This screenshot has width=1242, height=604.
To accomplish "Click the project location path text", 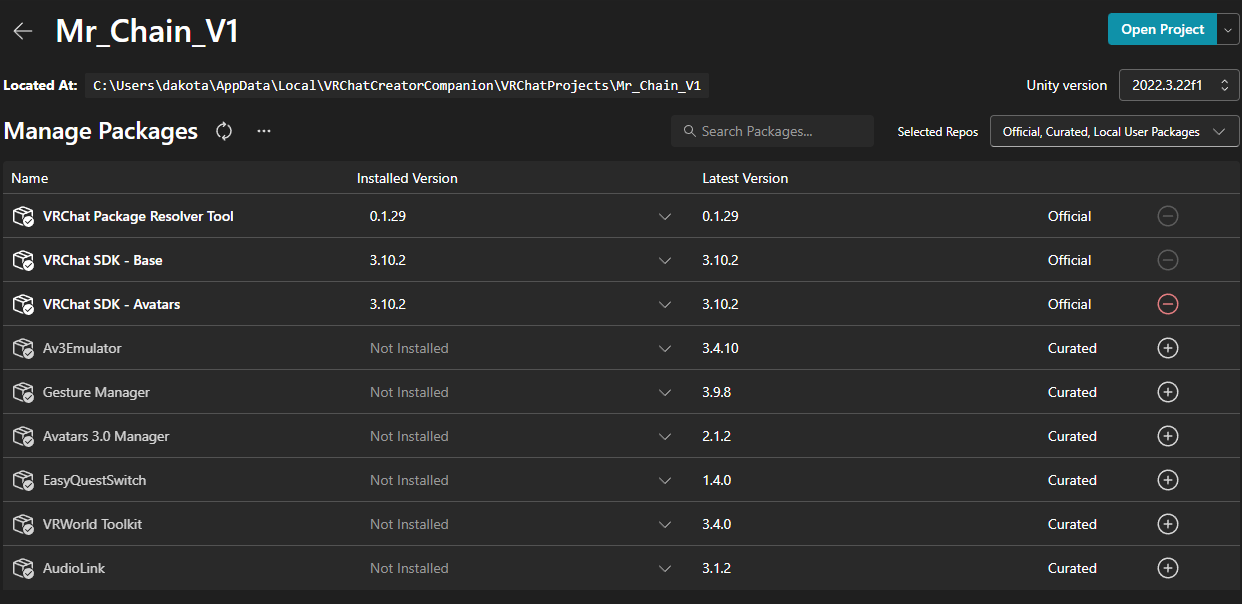I will pos(396,86).
